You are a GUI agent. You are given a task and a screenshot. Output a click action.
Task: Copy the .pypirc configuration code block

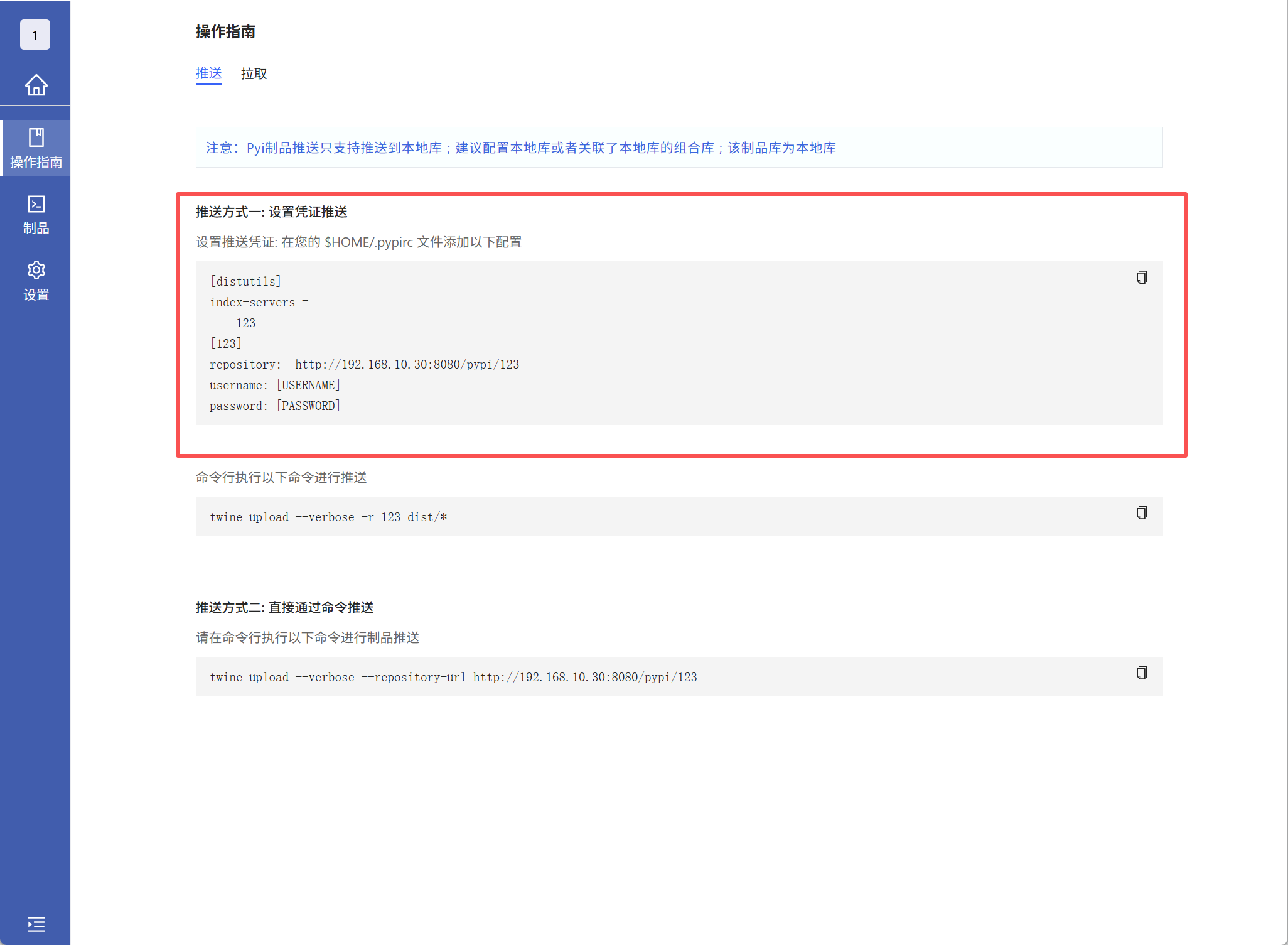click(x=1141, y=278)
